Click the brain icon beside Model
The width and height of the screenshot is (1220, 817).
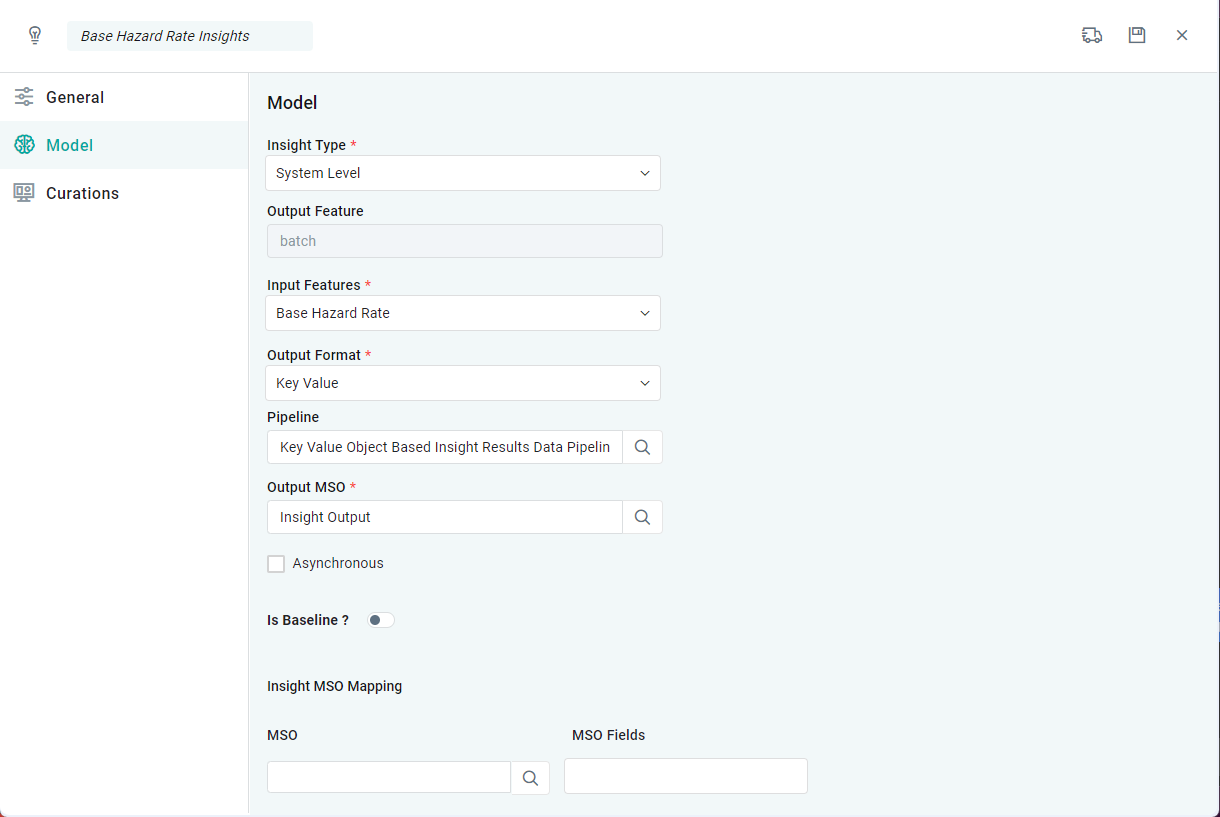tap(24, 145)
